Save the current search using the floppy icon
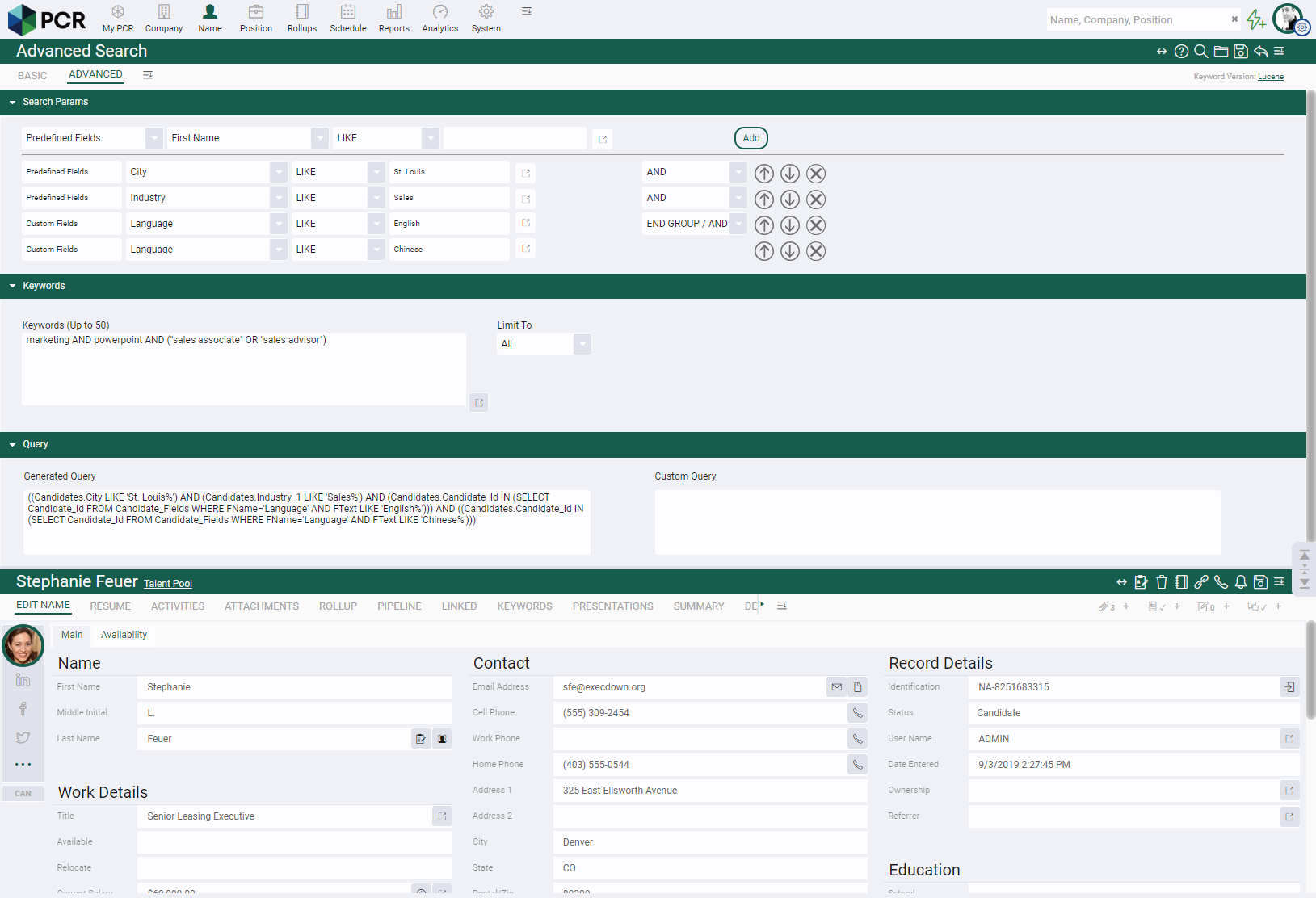1316x898 pixels. coord(1241,51)
